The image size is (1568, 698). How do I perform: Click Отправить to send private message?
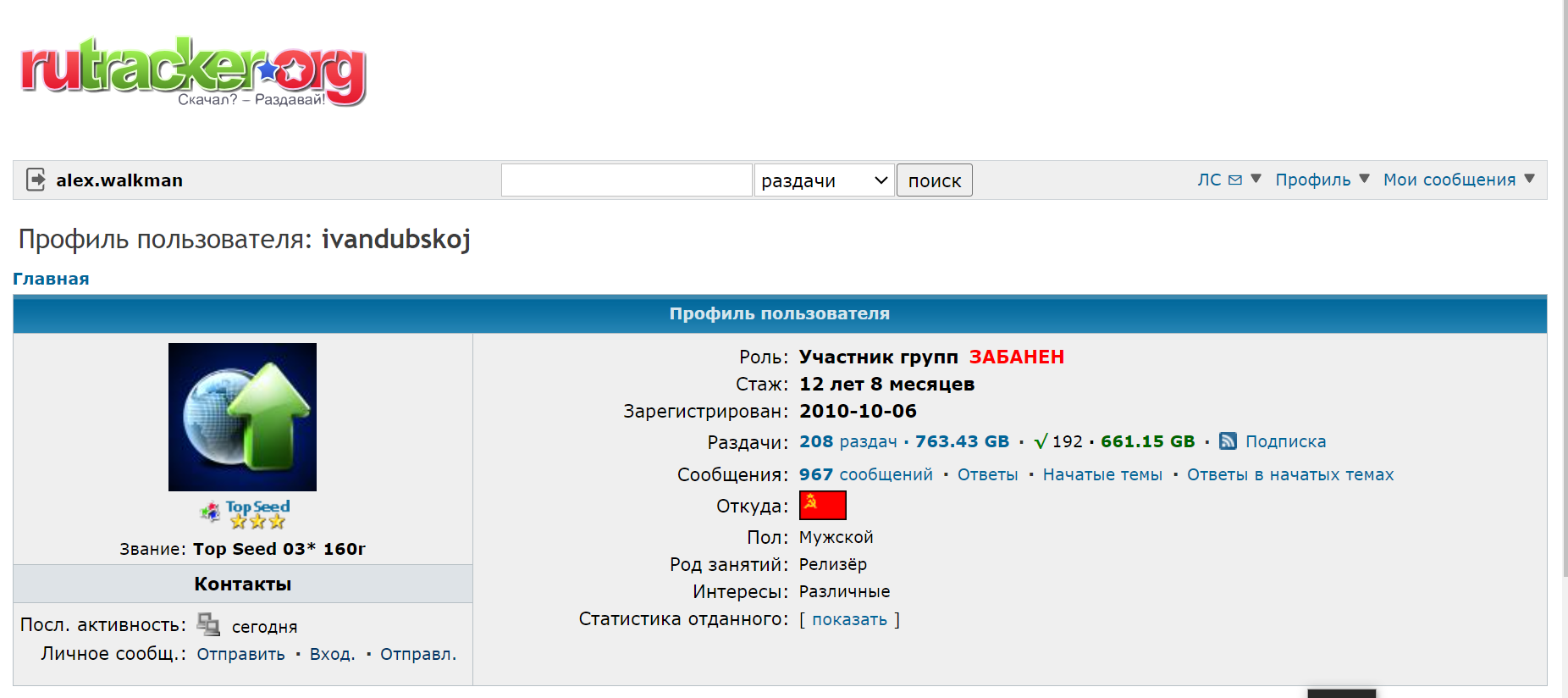[240, 654]
